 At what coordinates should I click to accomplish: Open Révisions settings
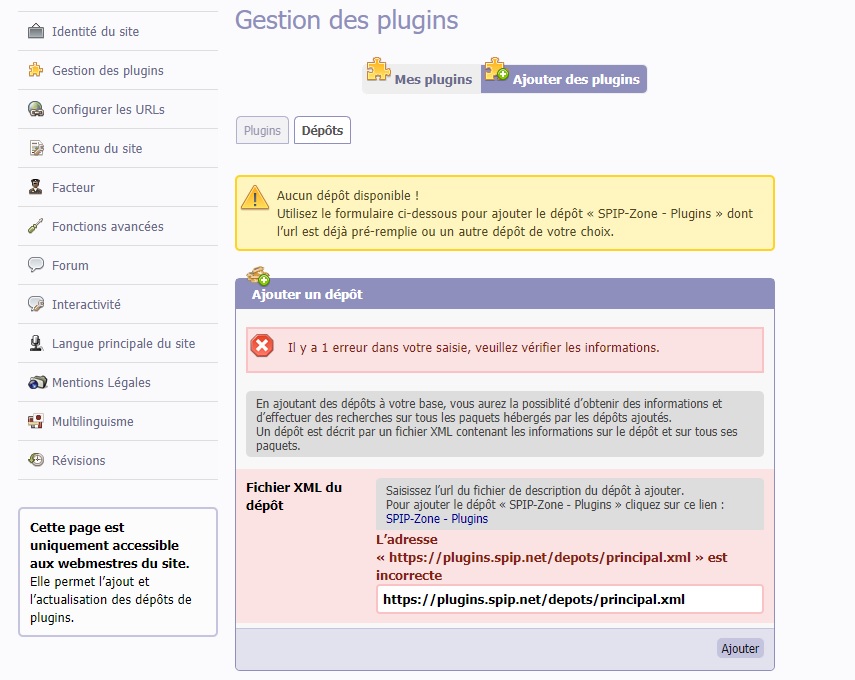point(118,460)
